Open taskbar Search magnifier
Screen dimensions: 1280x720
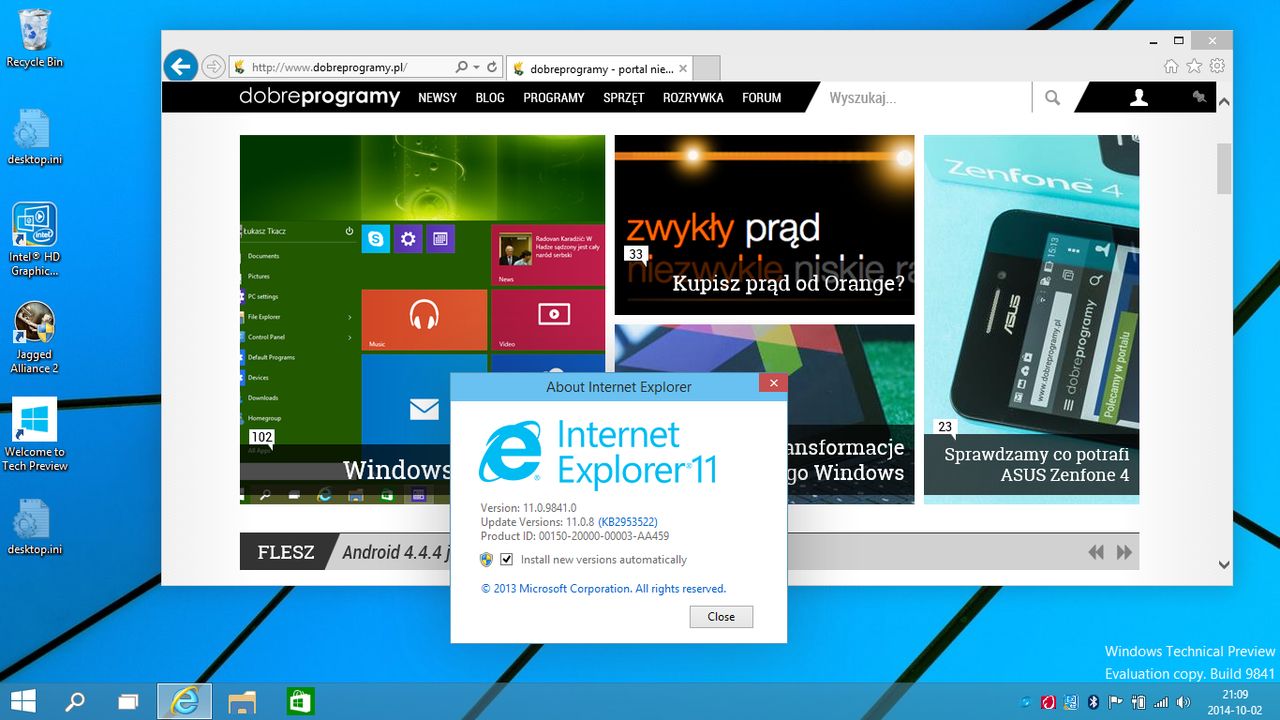[x=75, y=701]
